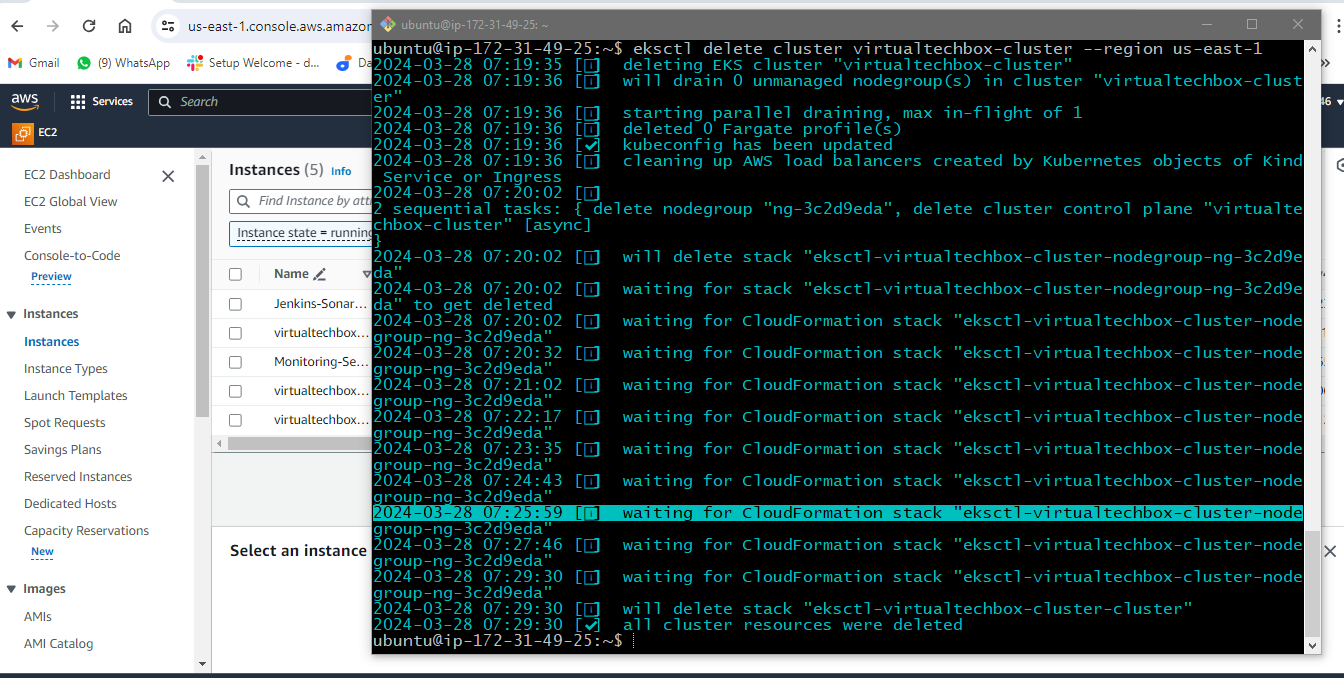This screenshot has width=1344, height=678.
Task: Open the Gmail bookmark
Action: click(34, 63)
